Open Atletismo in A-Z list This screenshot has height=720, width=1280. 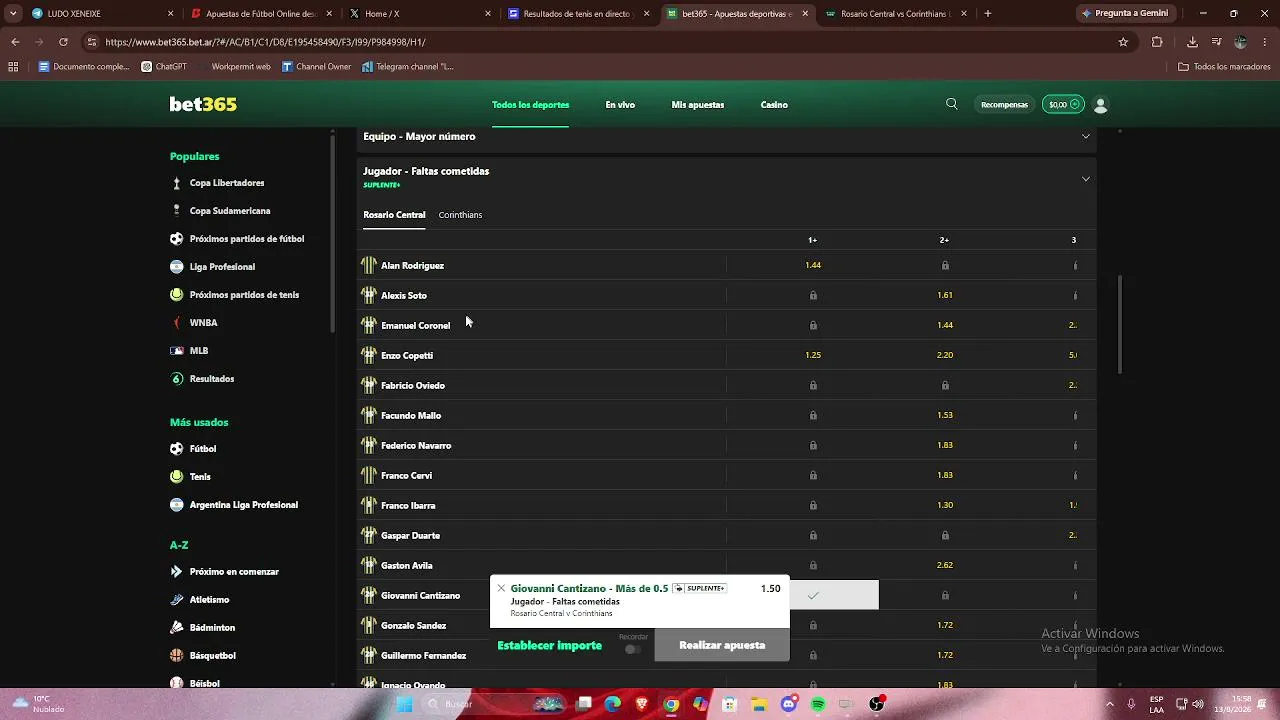[209, 600]
